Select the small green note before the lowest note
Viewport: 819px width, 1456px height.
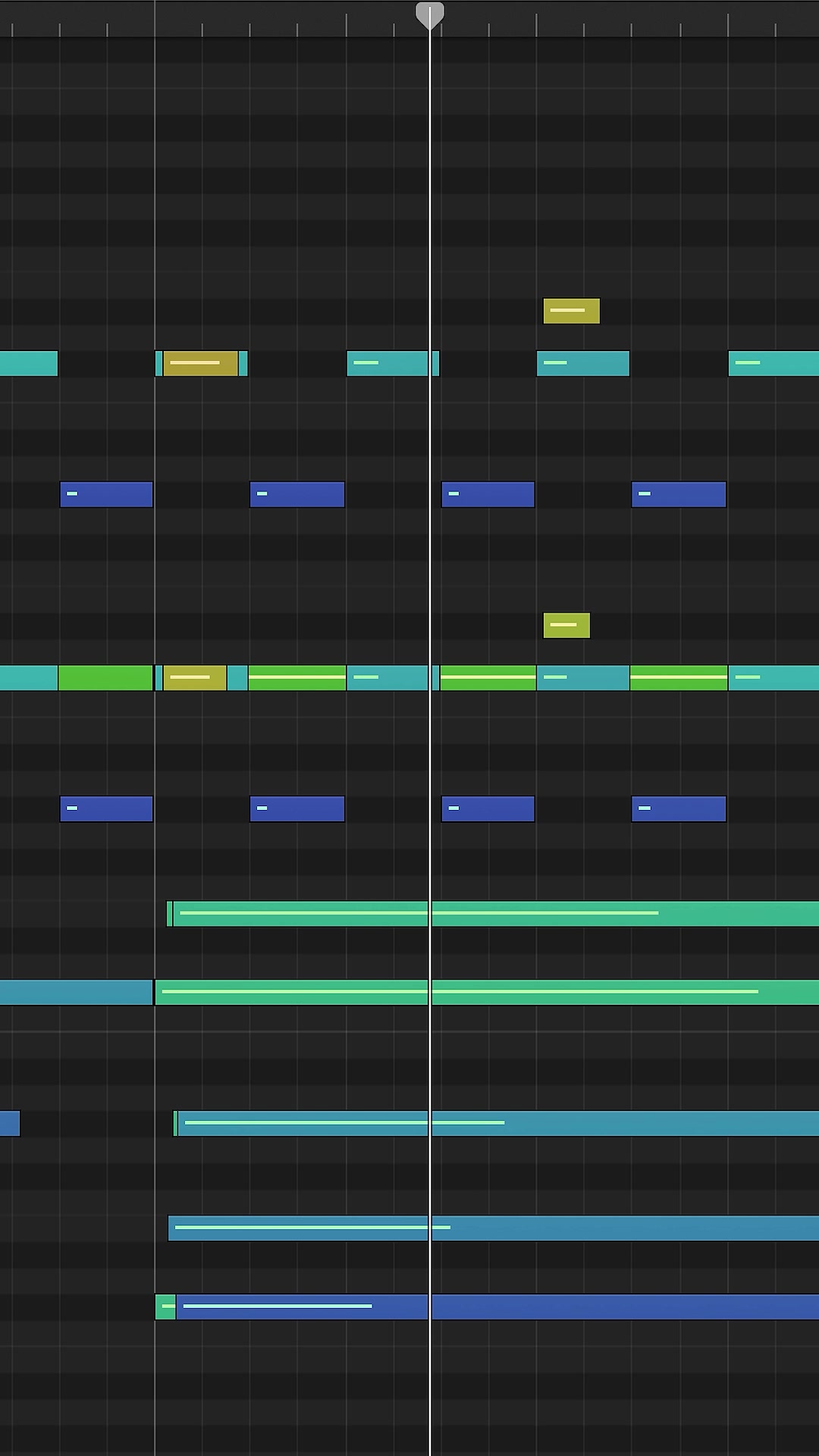coord(165,1307)
